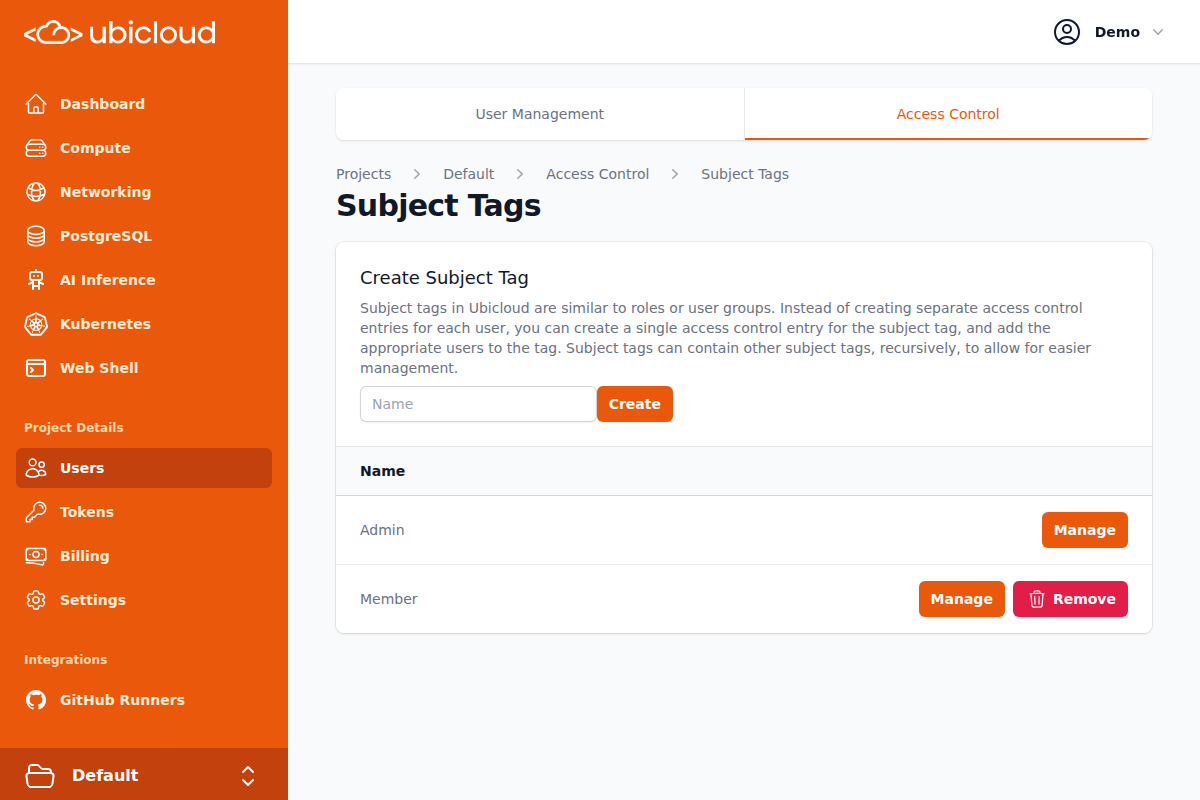Click the Create button
This screenshot has height=800, width=1200.
tap(635, 404)
